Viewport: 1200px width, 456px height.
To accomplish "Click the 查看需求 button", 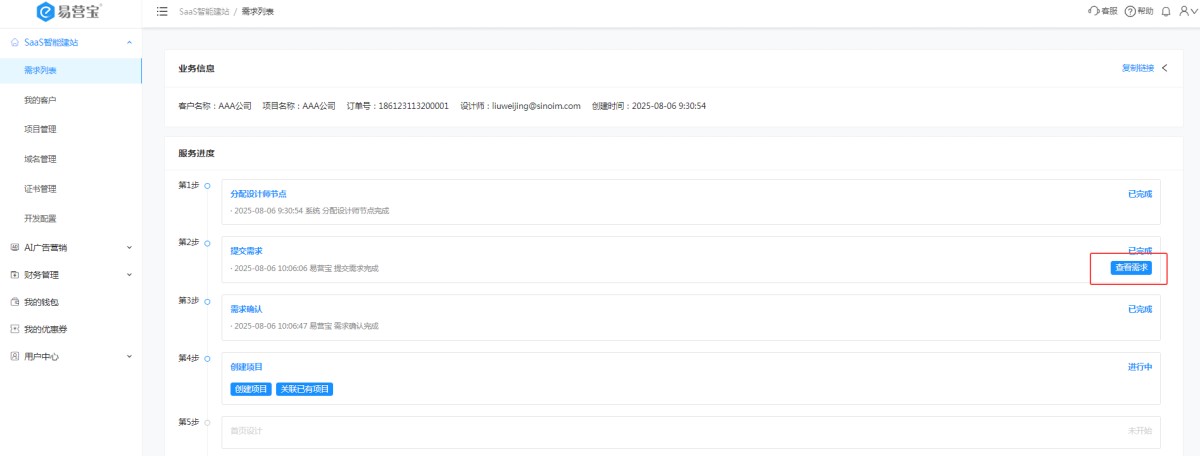I will [1131, 267].
